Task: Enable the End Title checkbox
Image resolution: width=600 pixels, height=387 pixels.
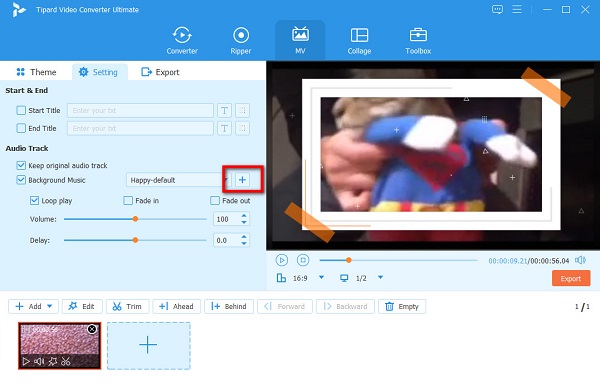Action: (21, 128)
